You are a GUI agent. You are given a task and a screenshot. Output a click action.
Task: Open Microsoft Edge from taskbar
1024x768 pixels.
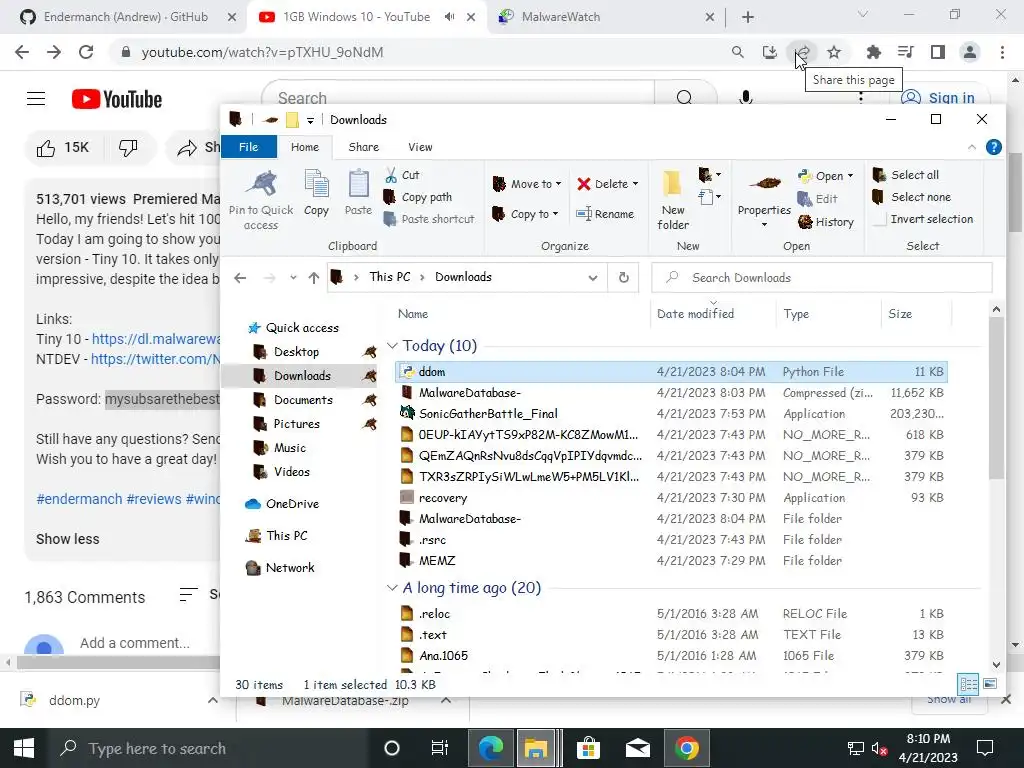pos(490,748)
